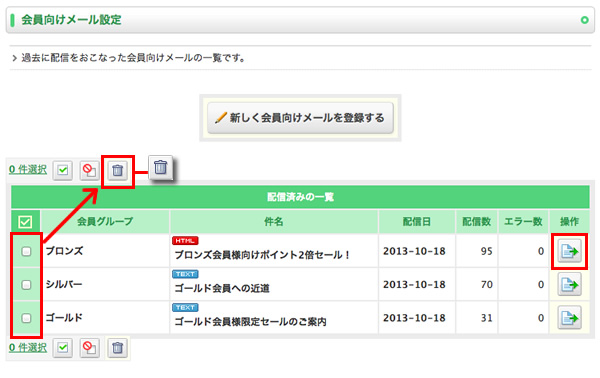Screen dimensions: 600x378
Task: Click the 配信日 column header
Action: pos(417,222)
